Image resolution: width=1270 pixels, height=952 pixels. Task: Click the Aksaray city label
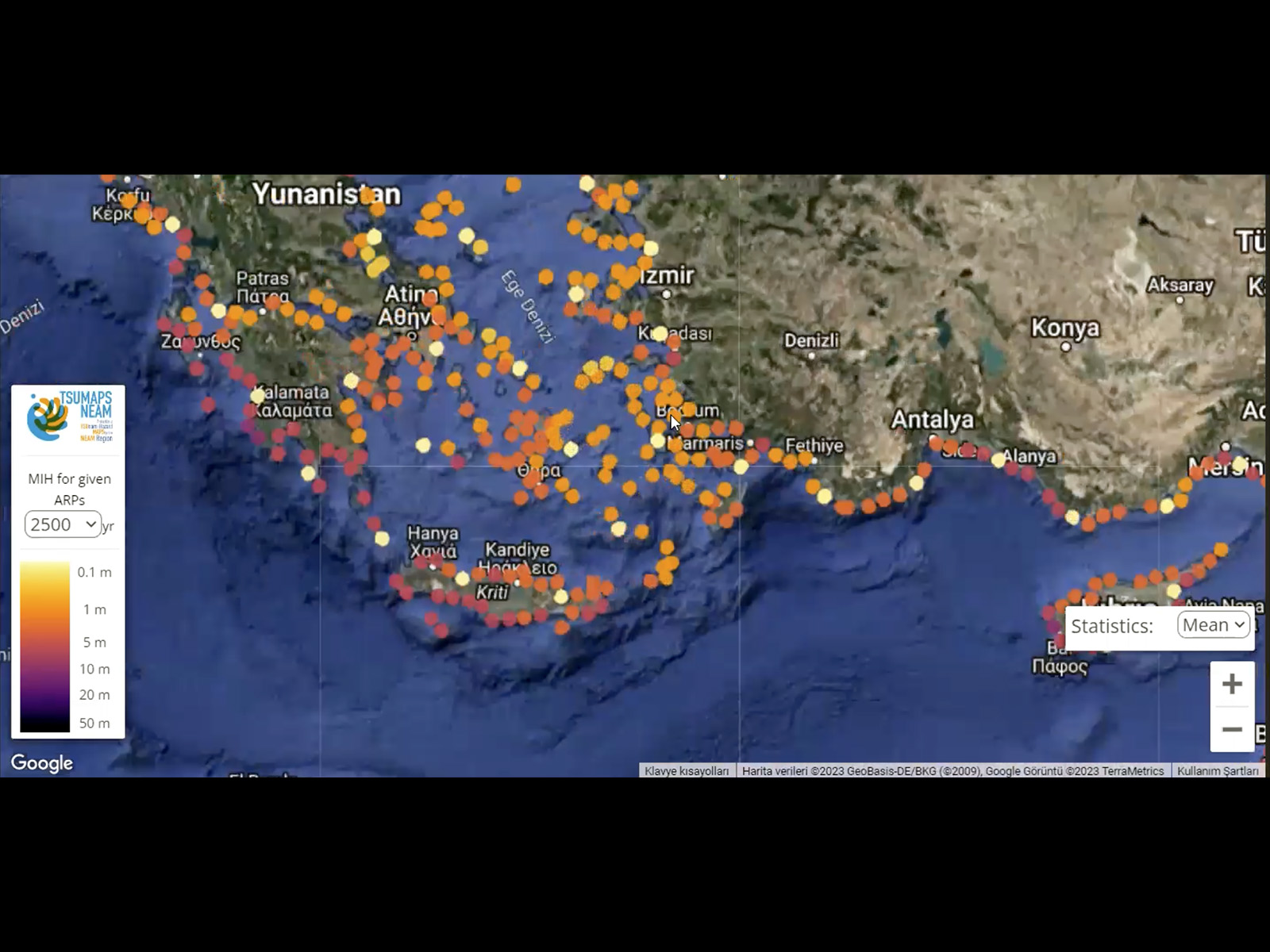point(1180,285)
